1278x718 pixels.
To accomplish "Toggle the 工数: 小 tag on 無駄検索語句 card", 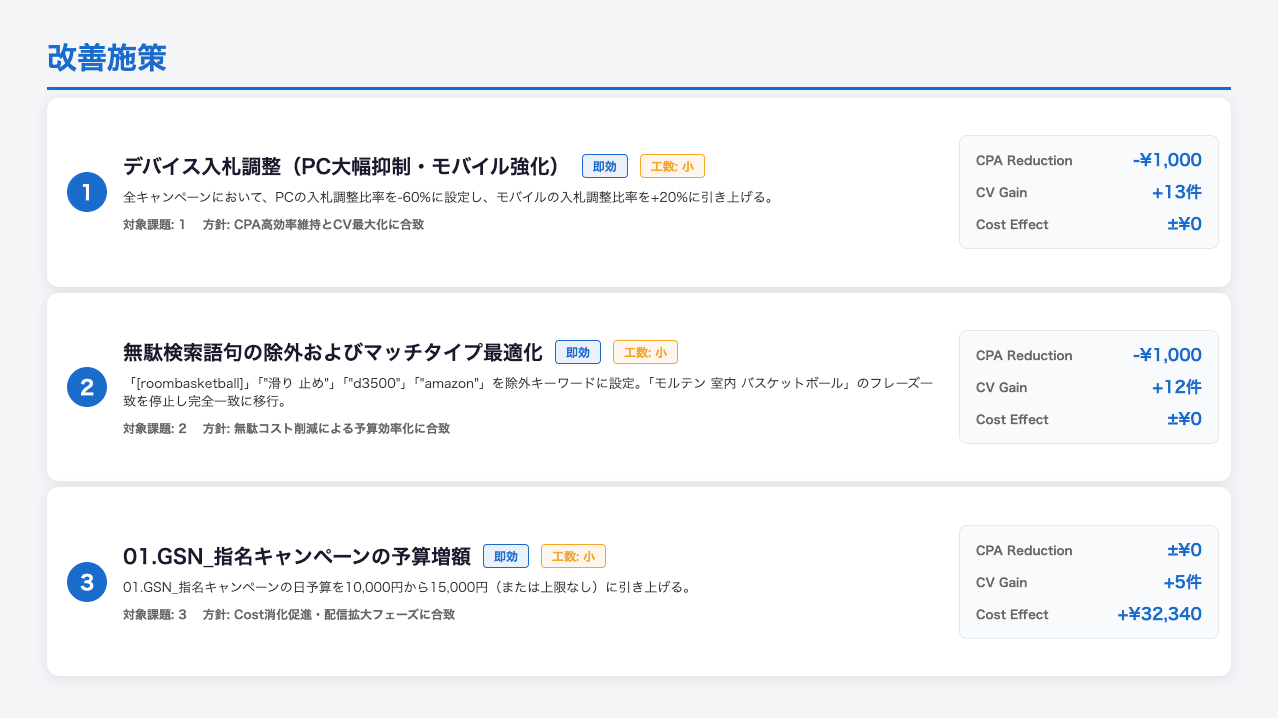I will pyautogui.click(x=645, y=352).
